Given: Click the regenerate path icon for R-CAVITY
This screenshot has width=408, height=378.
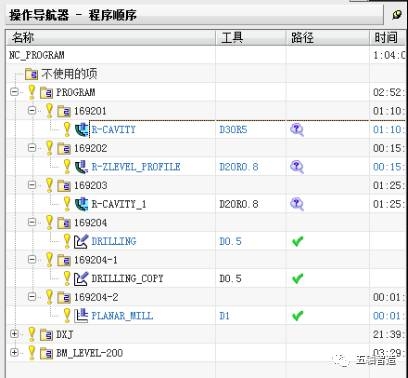Looking at the screenshot, I should tap(297, 129).
